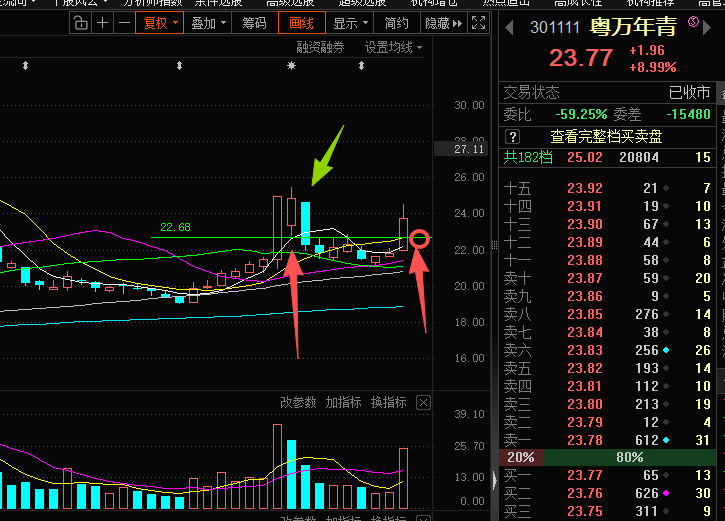Click 隐藏 to hide side panel
The height and width of the screenshot is (521, 725).
(443, 23)
